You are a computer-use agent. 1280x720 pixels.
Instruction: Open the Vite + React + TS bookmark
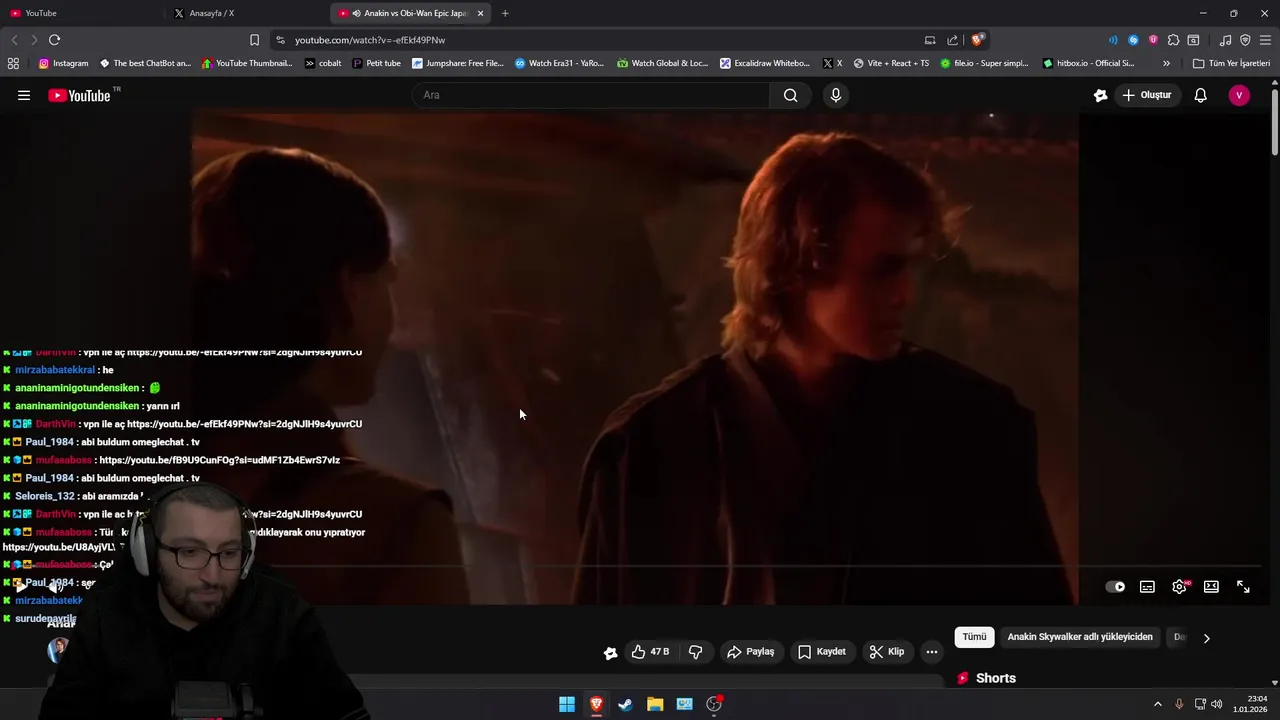[x=891, y=63]
